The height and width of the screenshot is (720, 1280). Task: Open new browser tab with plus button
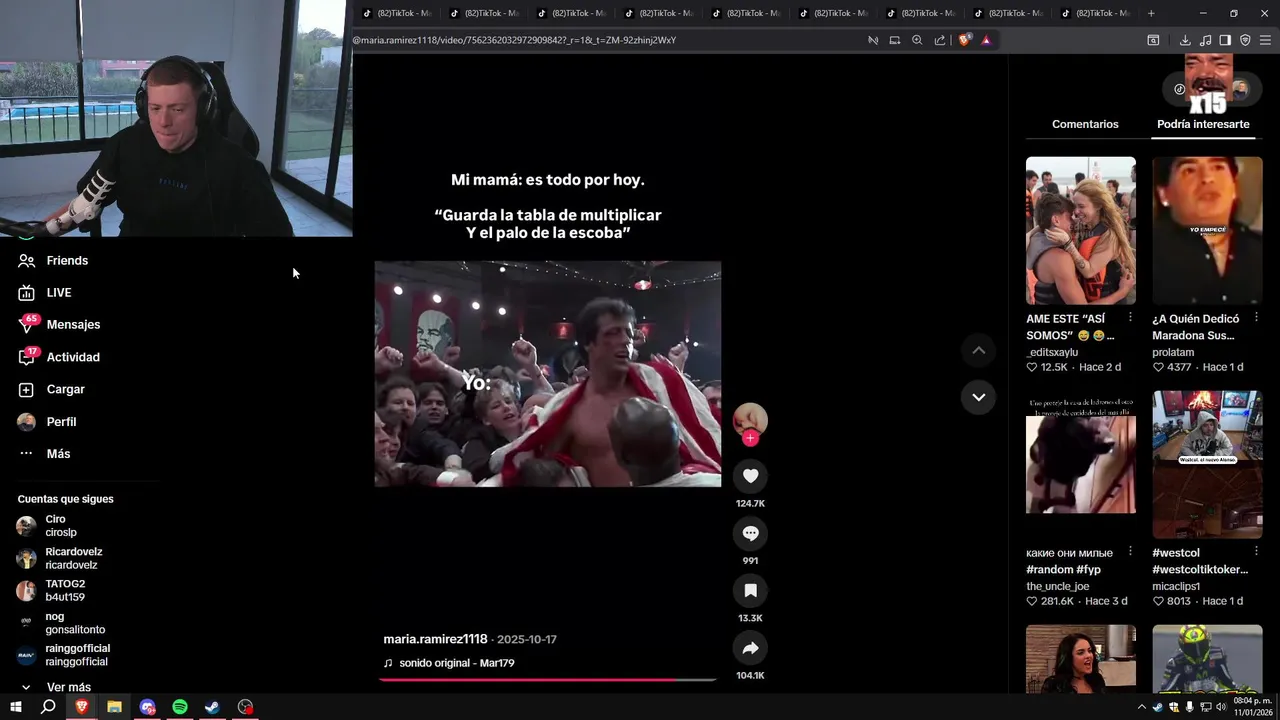1151,13
